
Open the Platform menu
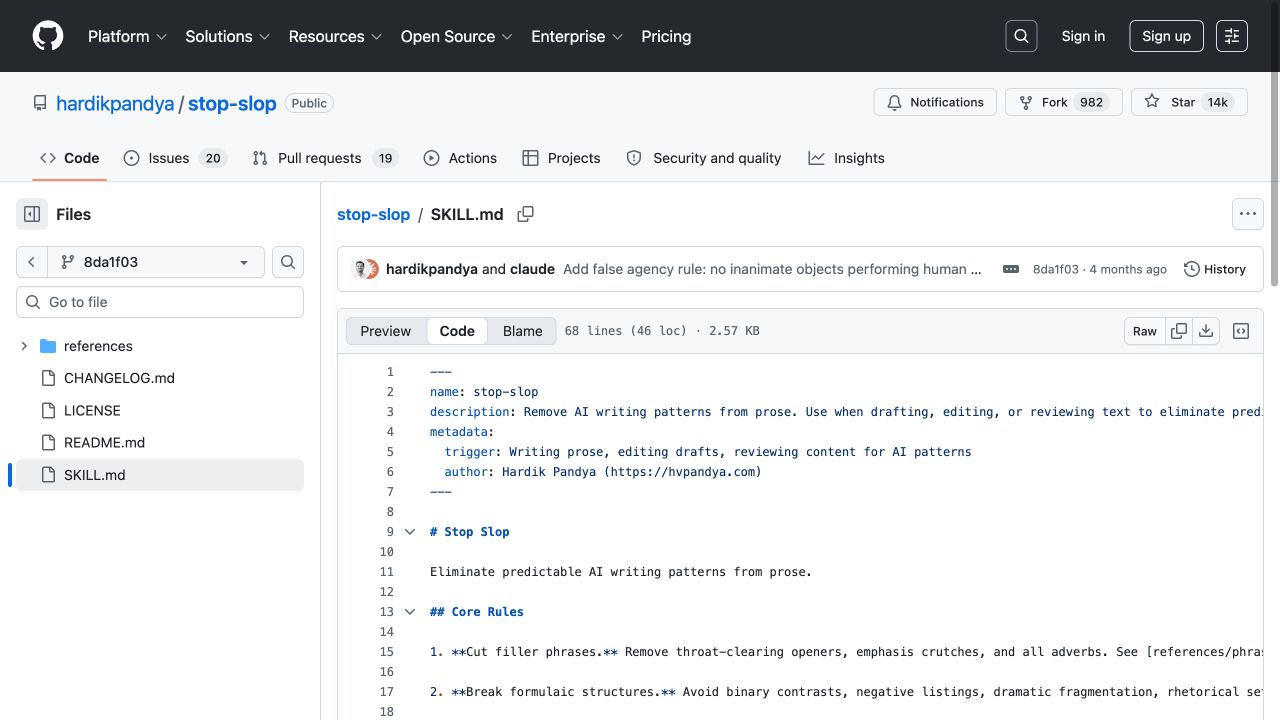[128, 36]
